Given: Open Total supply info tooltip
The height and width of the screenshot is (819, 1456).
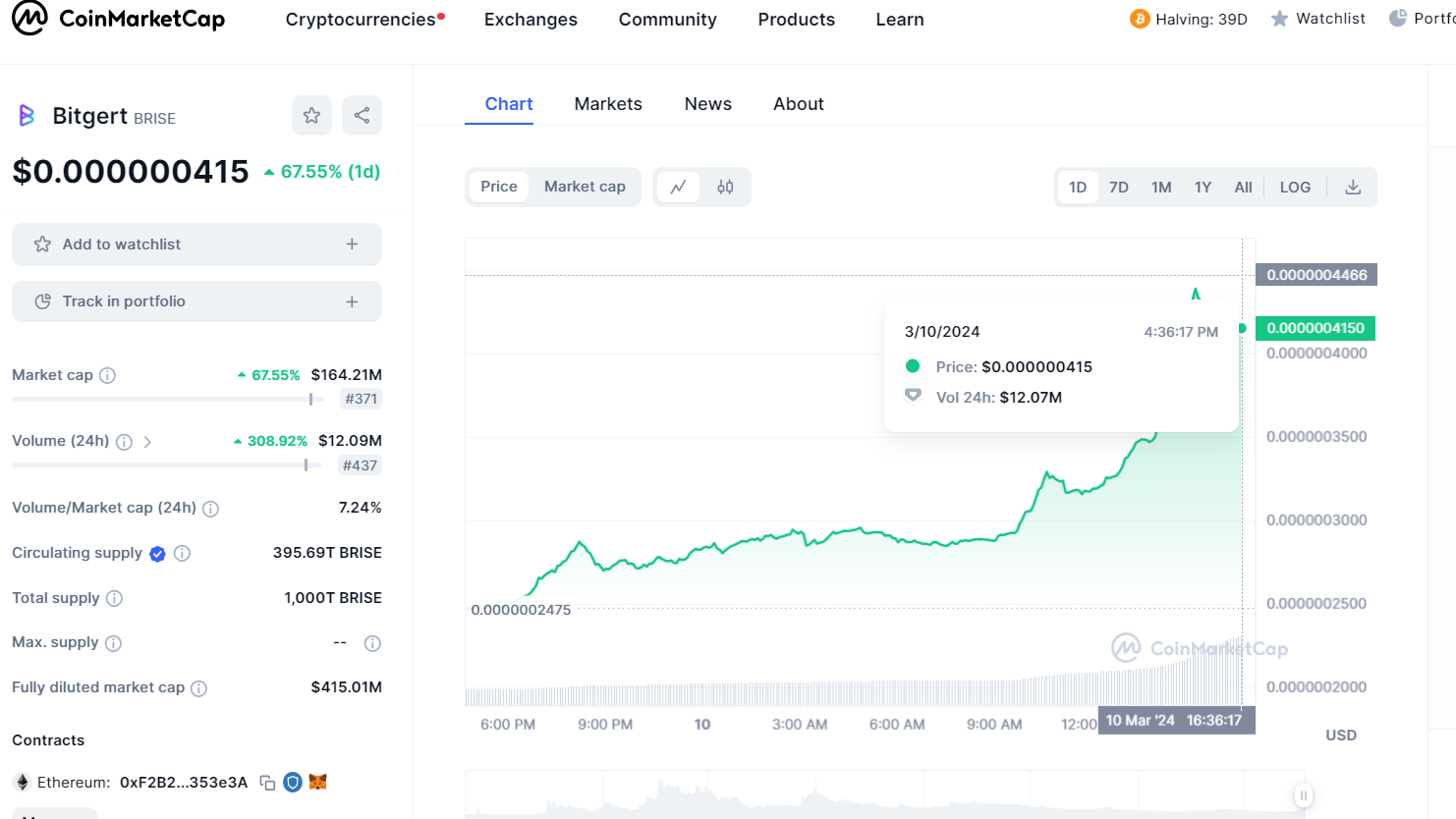Looking at the screenshot, I should click(x=114, y=598).
